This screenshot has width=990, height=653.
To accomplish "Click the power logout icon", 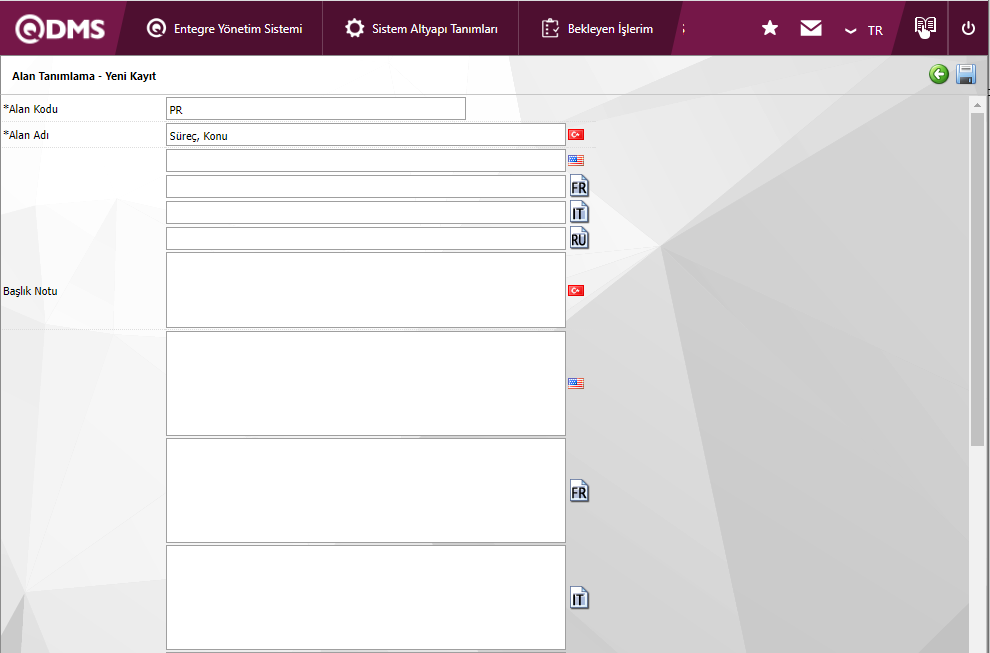I will tap(968, 28).
